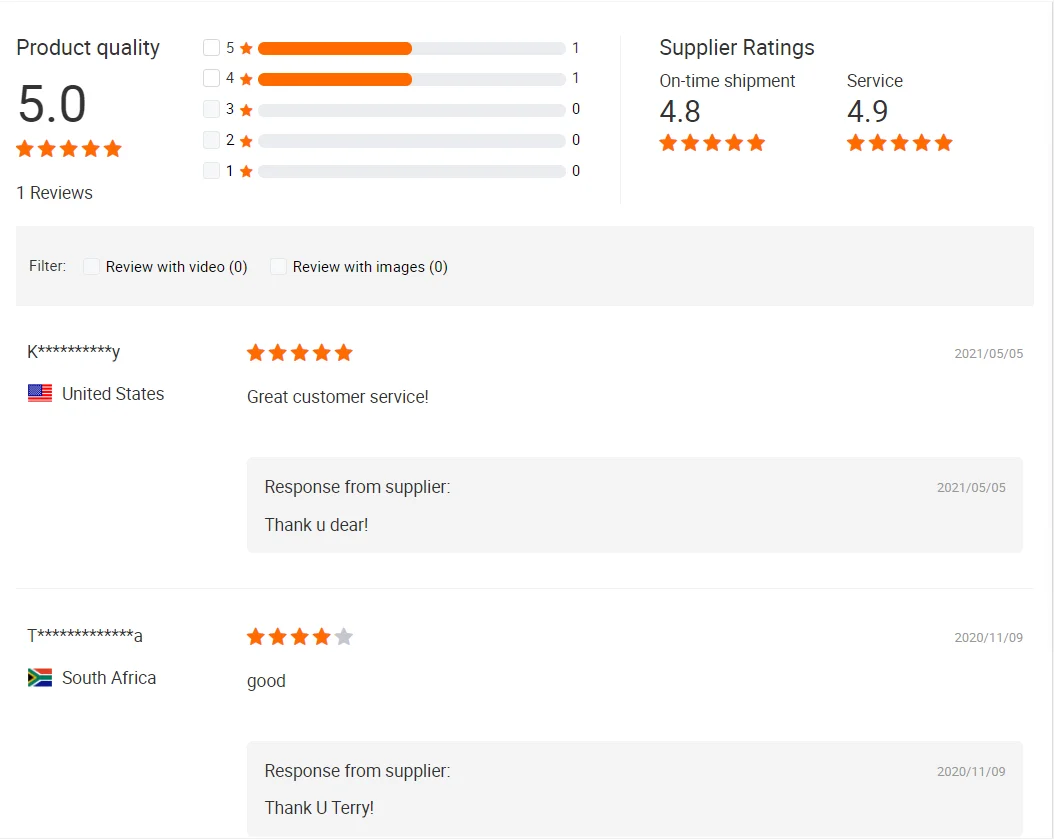The width and height of the screenshot is (1054, 840).
Task: Tick the 2 star rating filter checkbox
Action: [211, 140]
